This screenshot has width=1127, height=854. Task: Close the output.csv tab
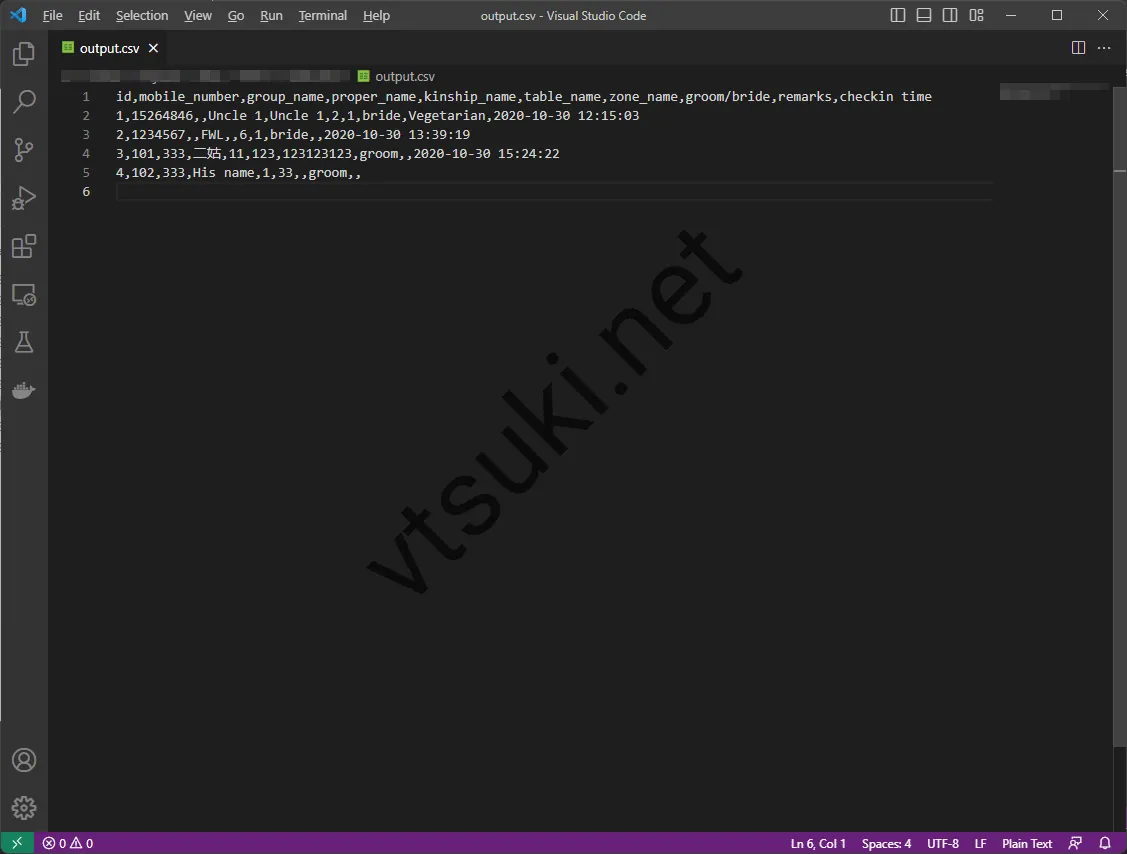(x=153, y=48)
